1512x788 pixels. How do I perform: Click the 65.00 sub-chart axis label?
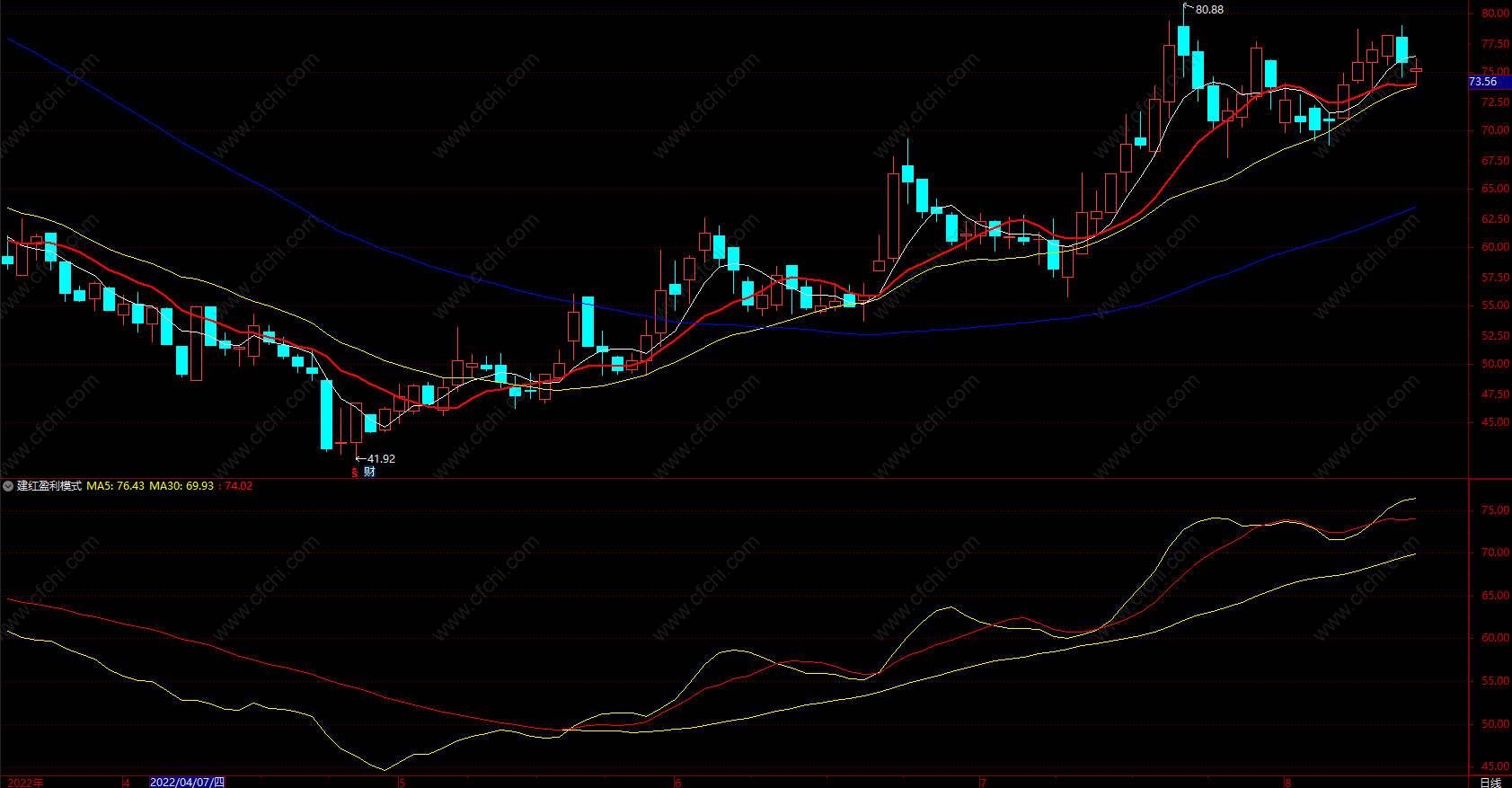click(1496, 596)
